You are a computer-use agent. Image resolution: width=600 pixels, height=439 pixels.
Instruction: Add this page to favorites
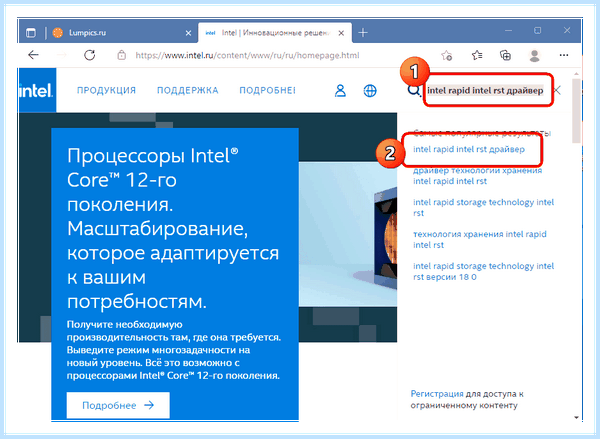click(447, 55)
